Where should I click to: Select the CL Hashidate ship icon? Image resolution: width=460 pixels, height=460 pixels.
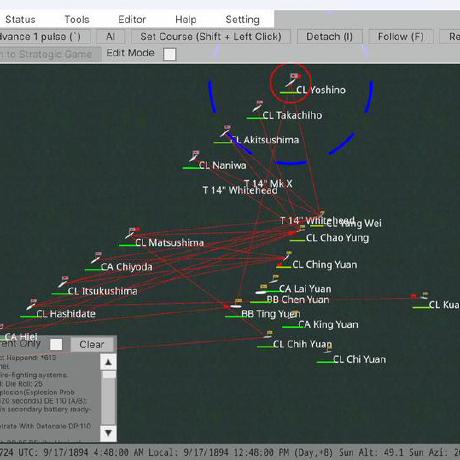[x=31, y=306]
